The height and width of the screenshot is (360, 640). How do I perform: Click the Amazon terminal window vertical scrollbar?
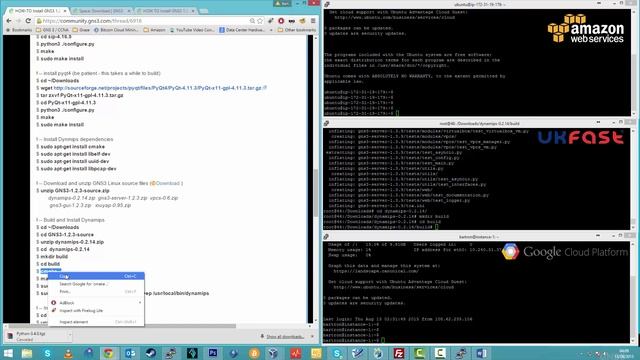tap(633, 62)
